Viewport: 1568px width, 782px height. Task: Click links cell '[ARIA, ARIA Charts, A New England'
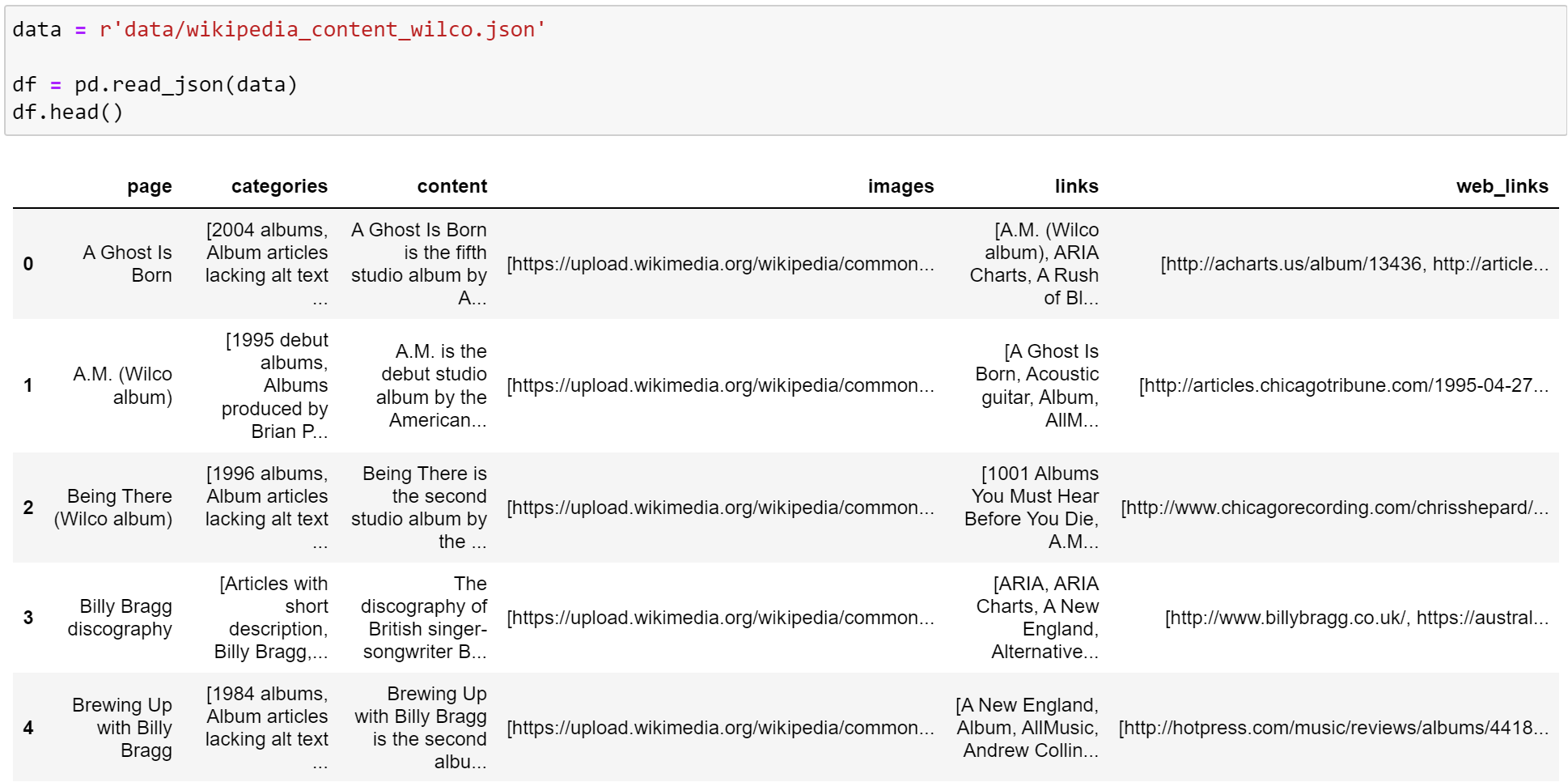click(x=1037, y=618)
